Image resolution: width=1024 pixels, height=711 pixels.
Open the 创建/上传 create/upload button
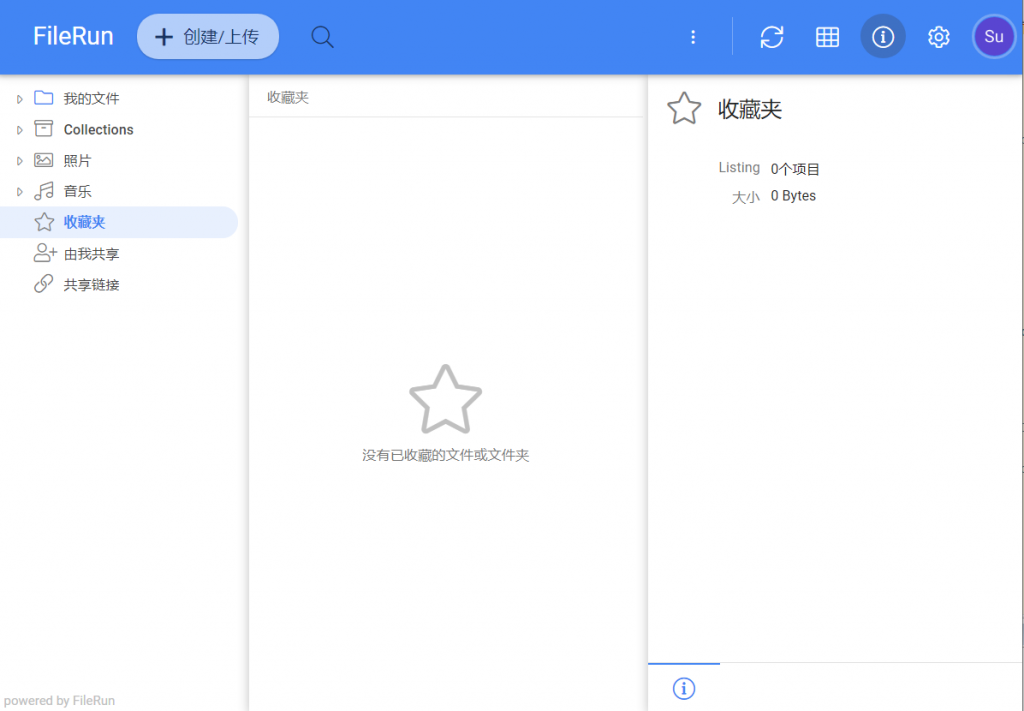208,37
